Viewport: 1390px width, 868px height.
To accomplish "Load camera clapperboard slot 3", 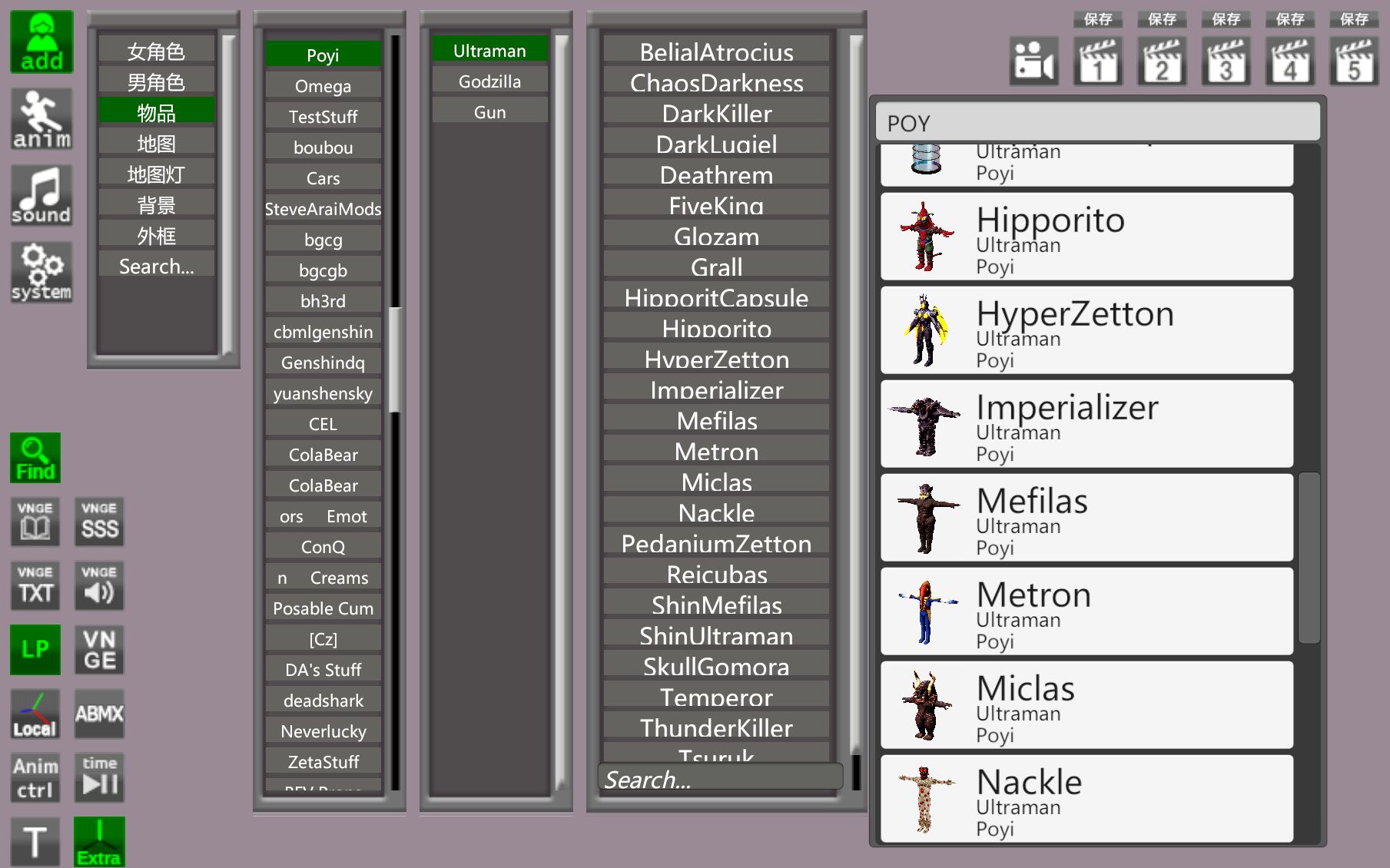I will click(x=1226, y=61).
